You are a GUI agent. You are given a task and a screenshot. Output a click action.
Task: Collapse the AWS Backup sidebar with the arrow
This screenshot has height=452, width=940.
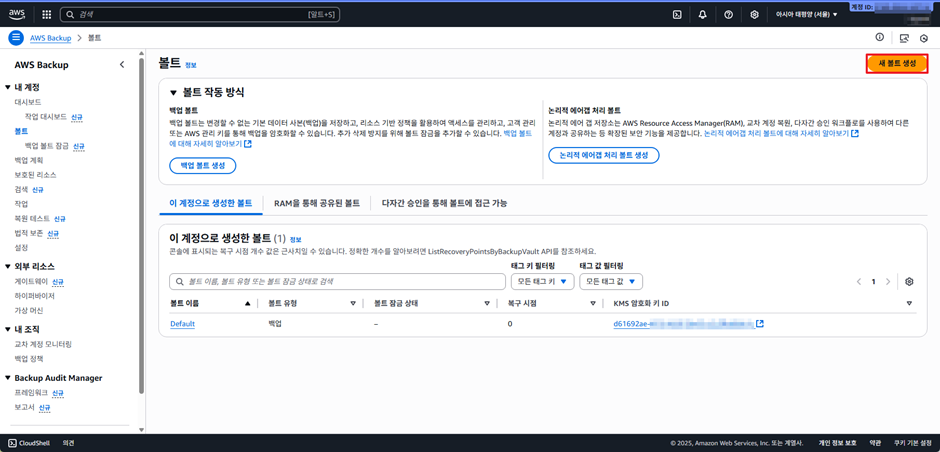point(122,65)
